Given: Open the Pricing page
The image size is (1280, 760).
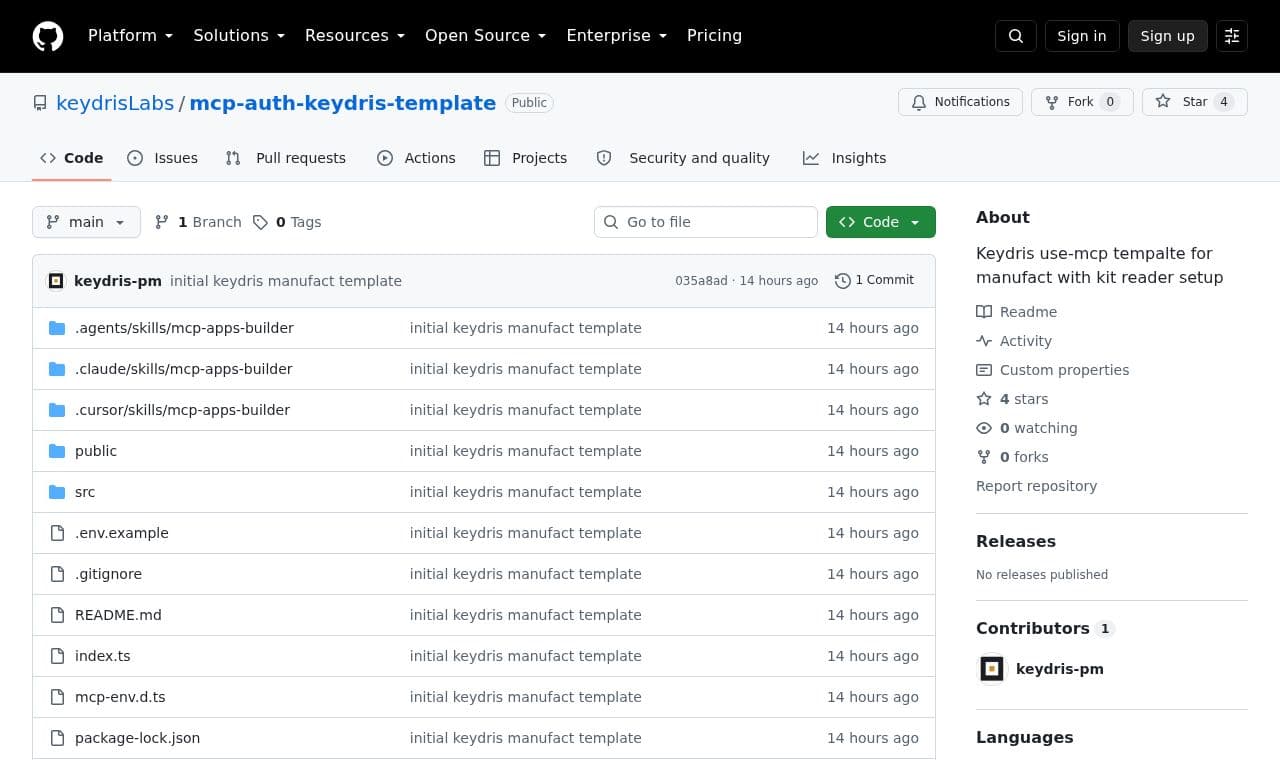Looking at the screenshot, I should pyautogui.click(x=714, y=36).
